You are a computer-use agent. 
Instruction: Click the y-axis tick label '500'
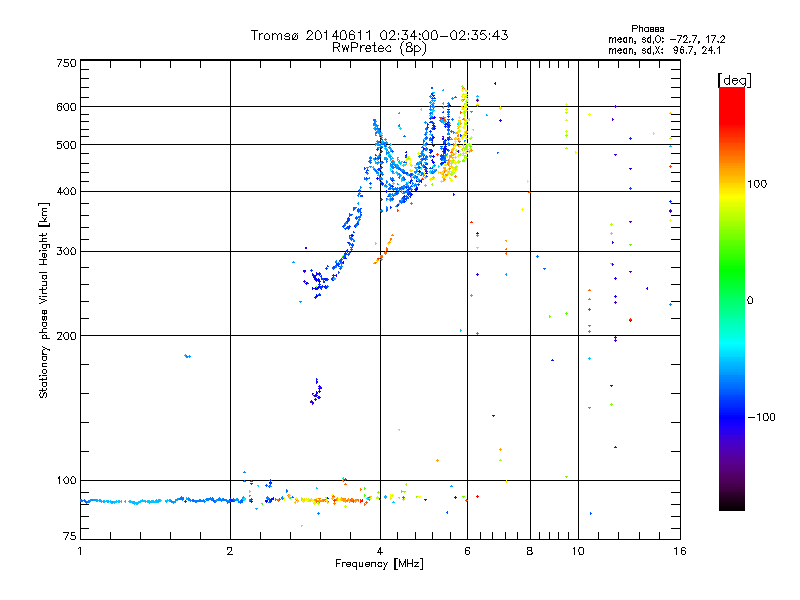coord(66,145)
